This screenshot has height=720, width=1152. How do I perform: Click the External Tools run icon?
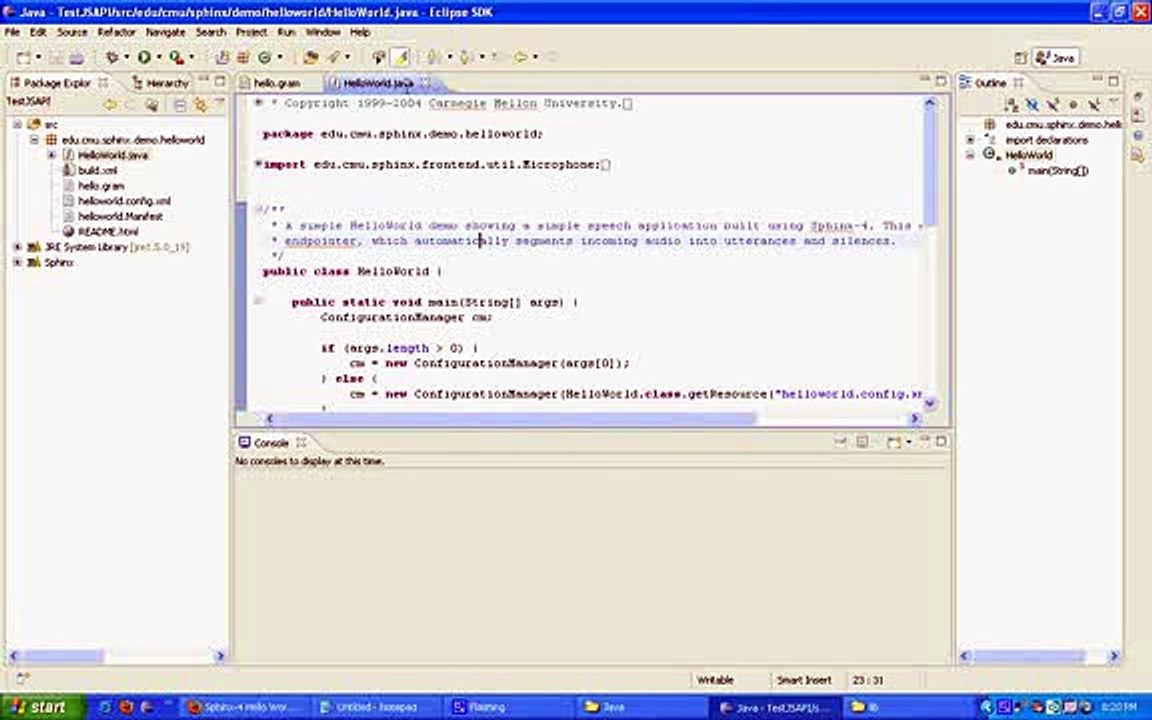(x=176, y=57)
